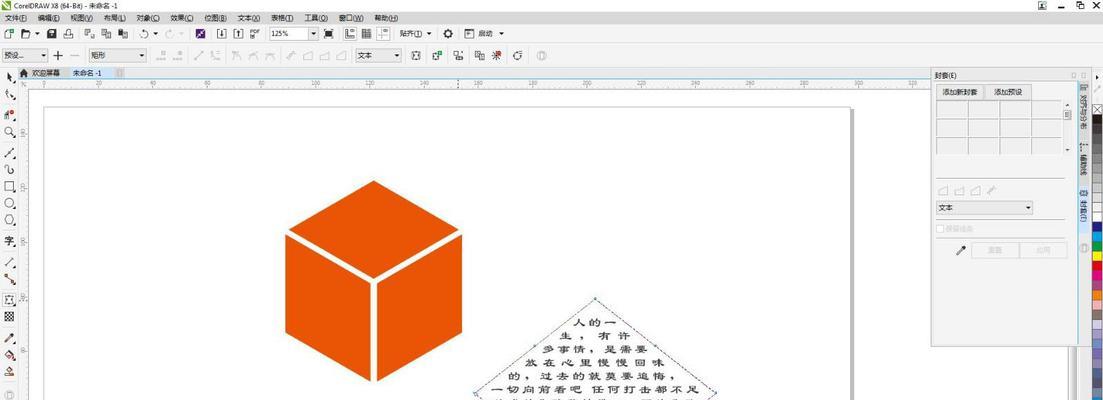Open the 编辑 menu
The image size is (1103, 400).
(x=48, y=18)
